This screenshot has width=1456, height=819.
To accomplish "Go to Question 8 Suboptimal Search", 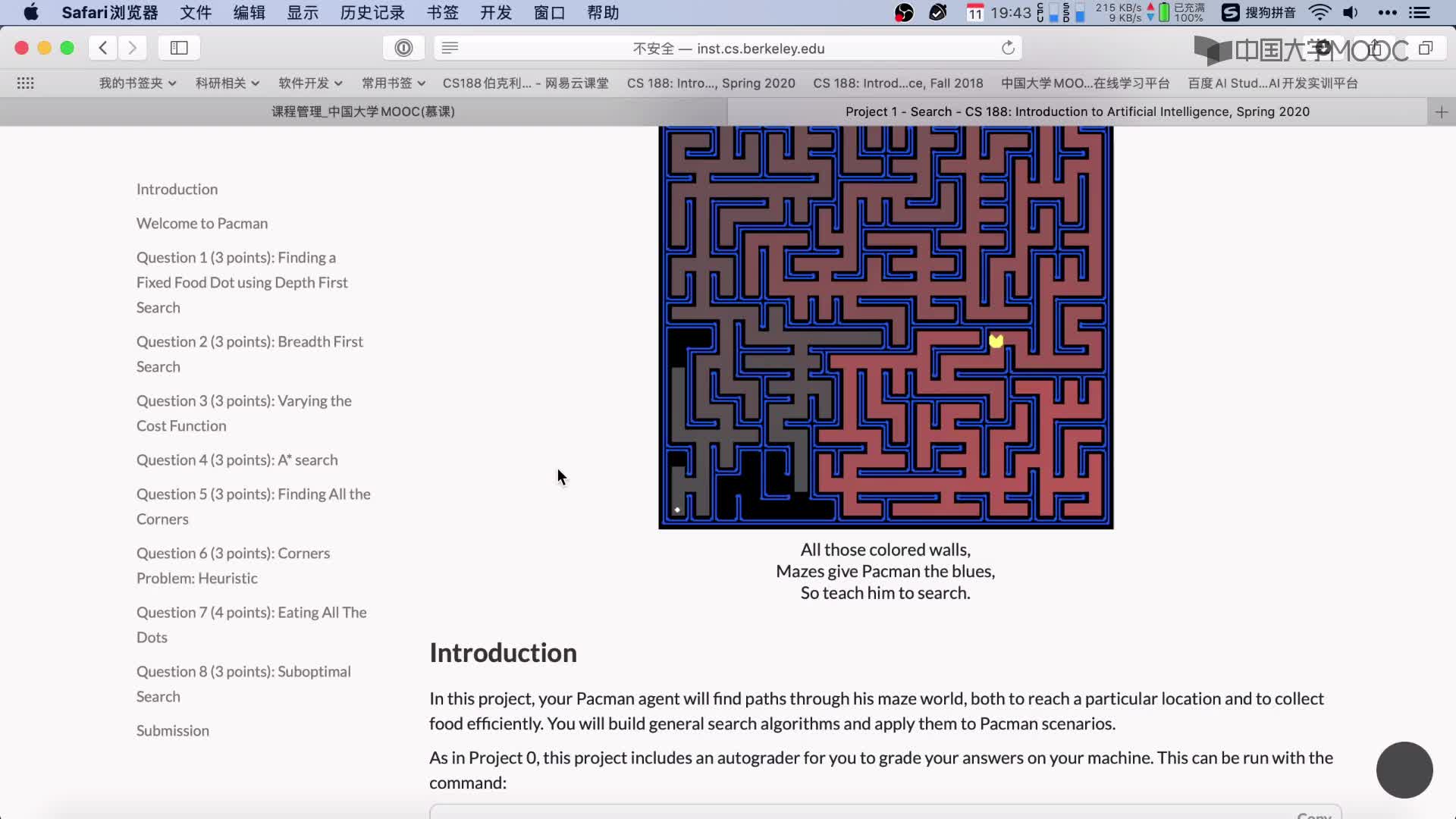I will point(243,684).
